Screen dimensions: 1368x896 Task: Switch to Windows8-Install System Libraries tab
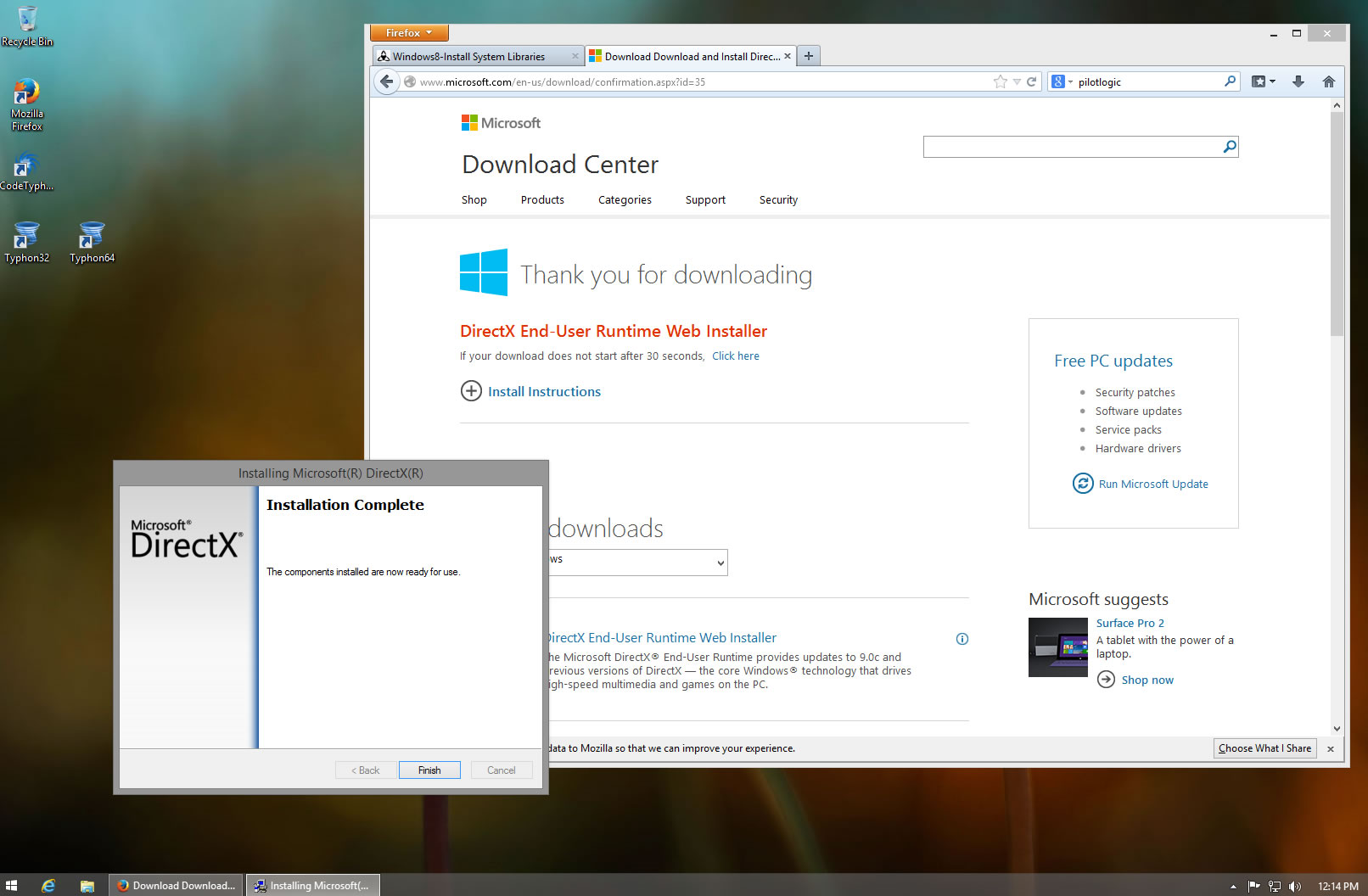click(479, 57)
